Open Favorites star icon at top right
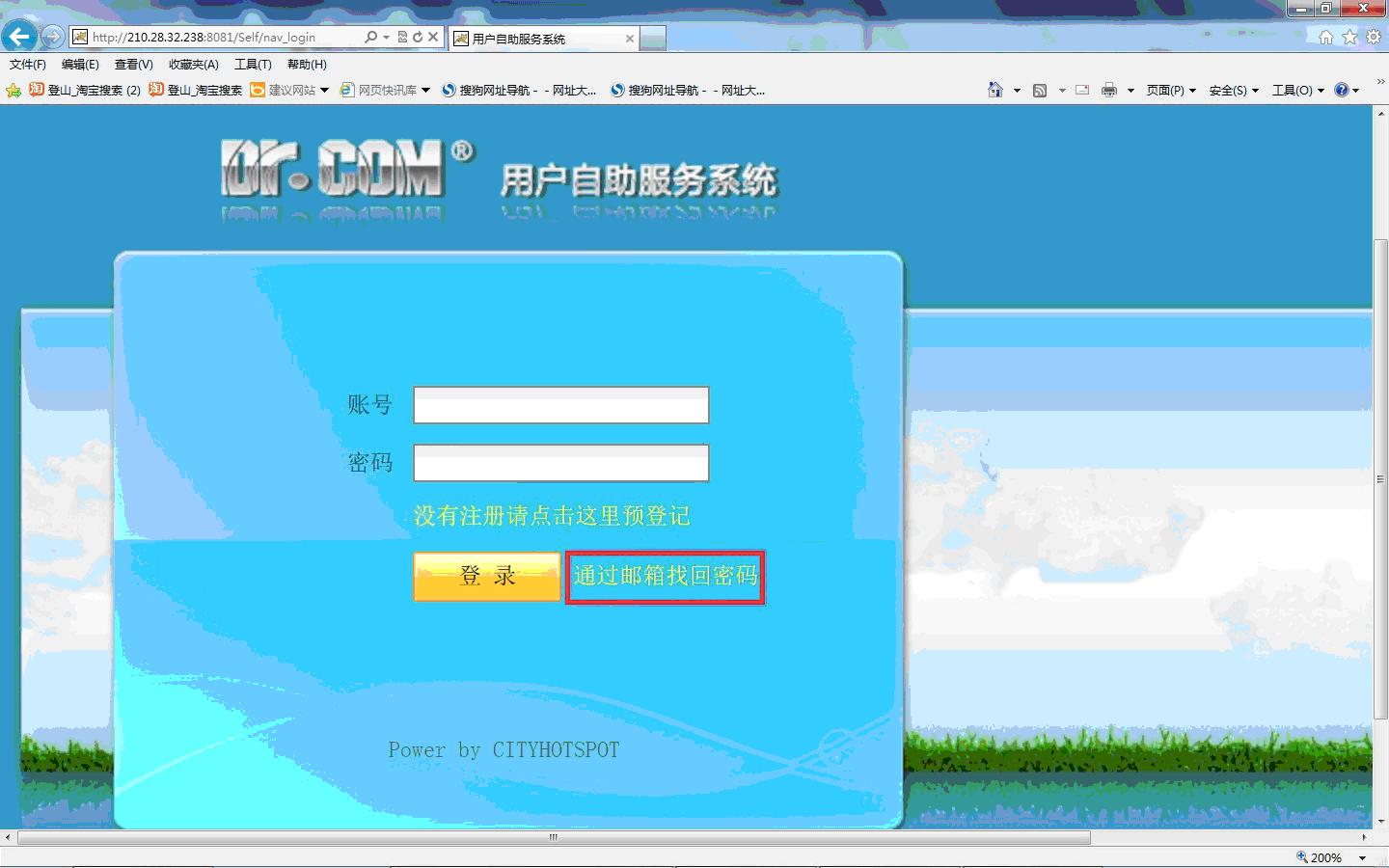Viewport: 1389px width, 868px height. point(1349,37)
